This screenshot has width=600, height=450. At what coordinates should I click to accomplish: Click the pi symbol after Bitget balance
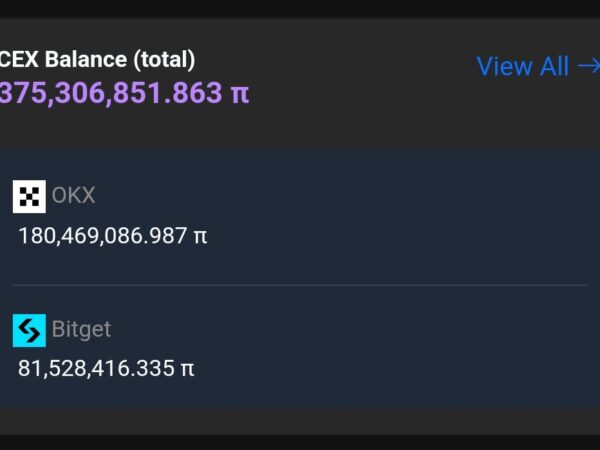188,370
